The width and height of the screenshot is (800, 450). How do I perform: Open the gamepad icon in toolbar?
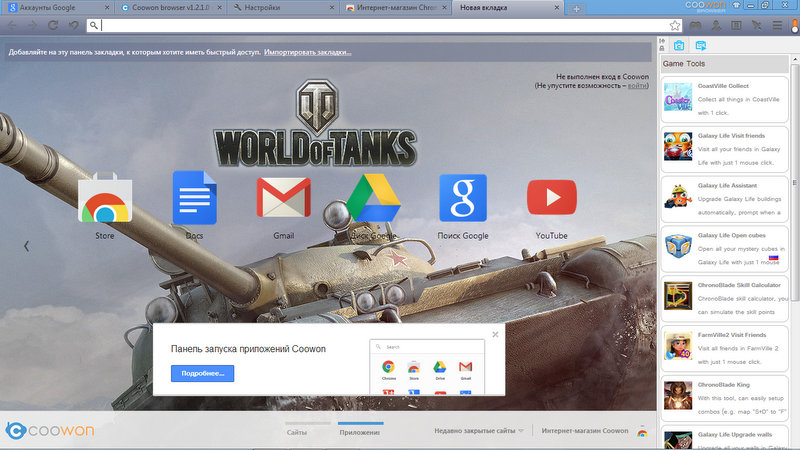tap(695, 25)
